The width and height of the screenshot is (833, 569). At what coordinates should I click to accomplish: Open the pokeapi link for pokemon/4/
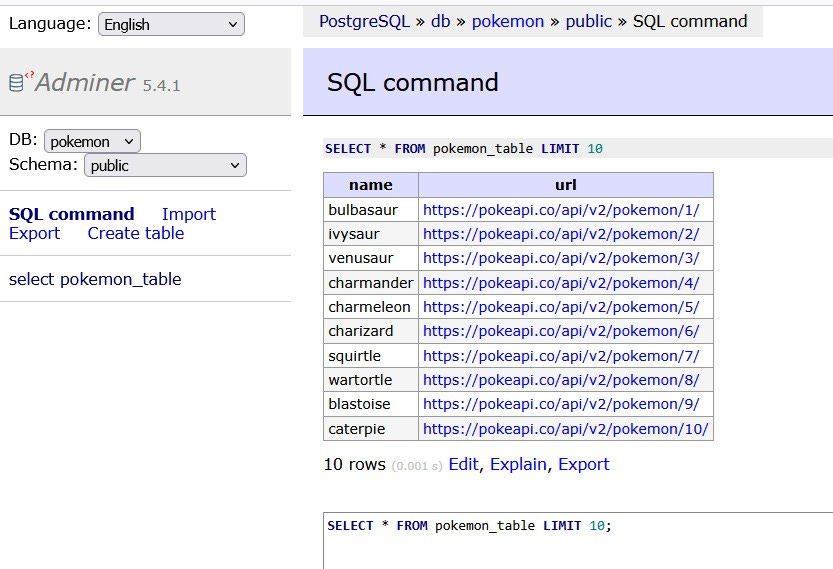[561, 283]
